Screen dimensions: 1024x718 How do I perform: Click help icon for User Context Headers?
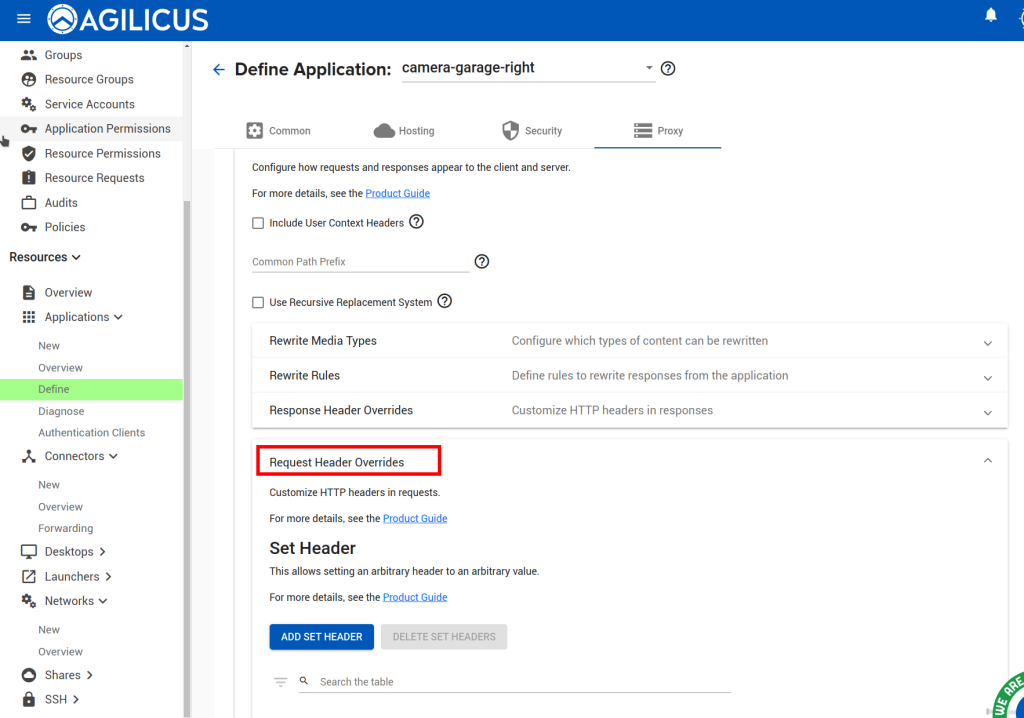[417, 222]
